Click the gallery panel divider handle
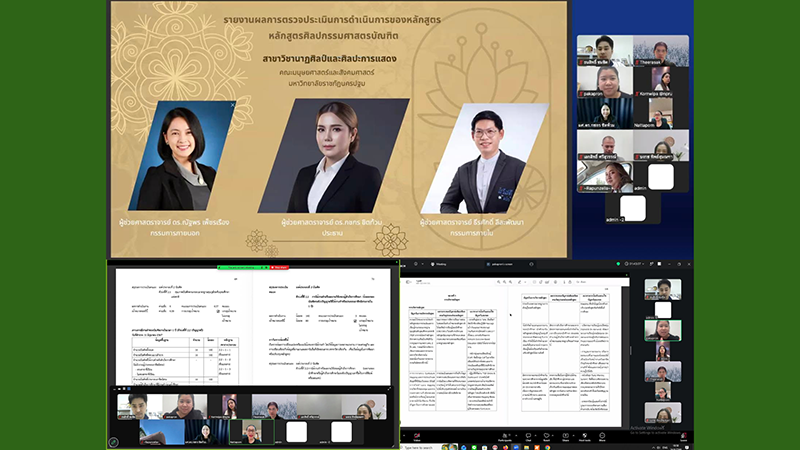Image resolution: width=800 pixels, height=450 pixels. [x=631, y=351]
